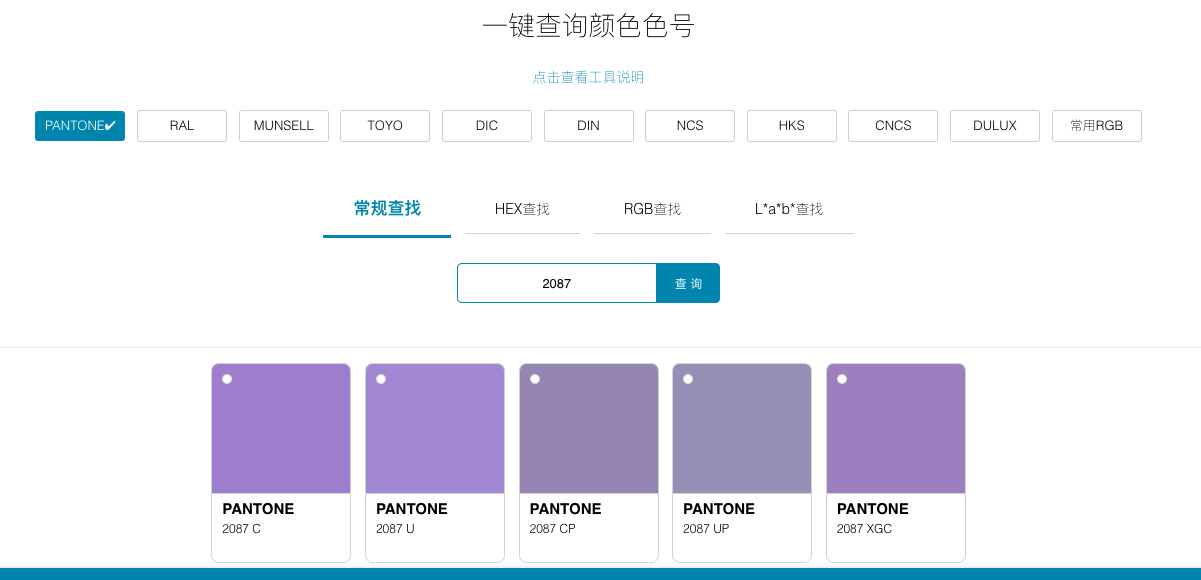1201x580 pixels.
Task: Click the search input containing 2087
Action: pos(556,283)
